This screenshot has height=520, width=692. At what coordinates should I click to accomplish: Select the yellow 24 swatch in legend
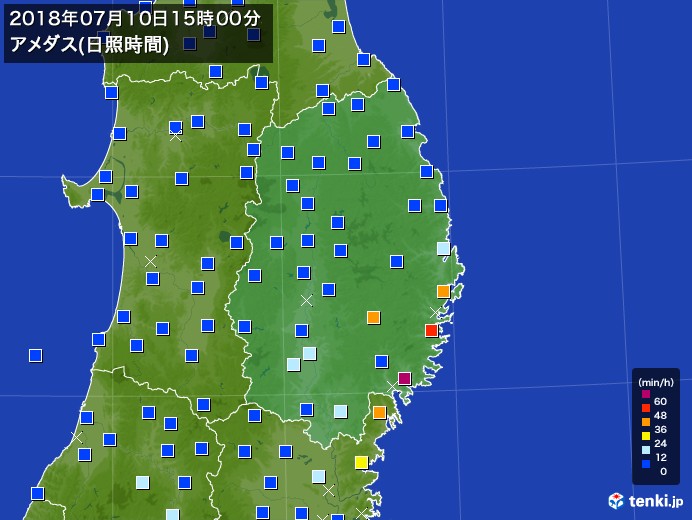tap(646, 436)
